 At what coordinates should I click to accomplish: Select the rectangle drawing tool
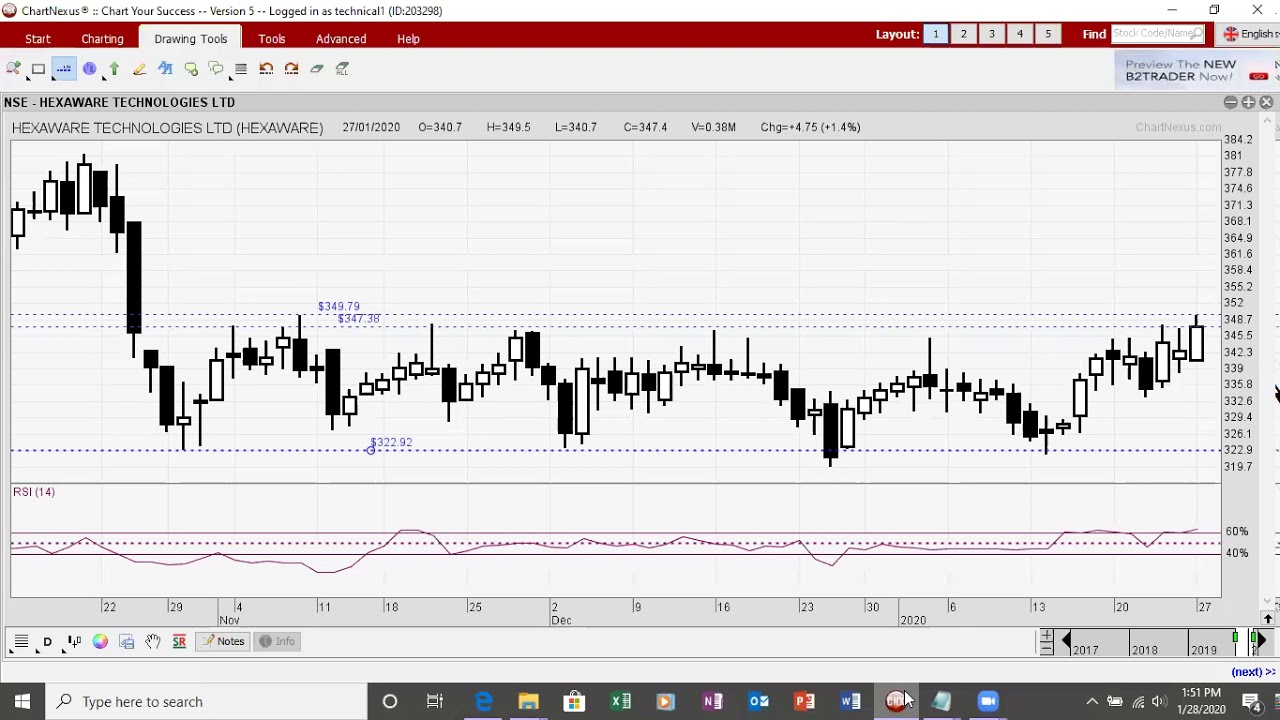pos(38,69)
